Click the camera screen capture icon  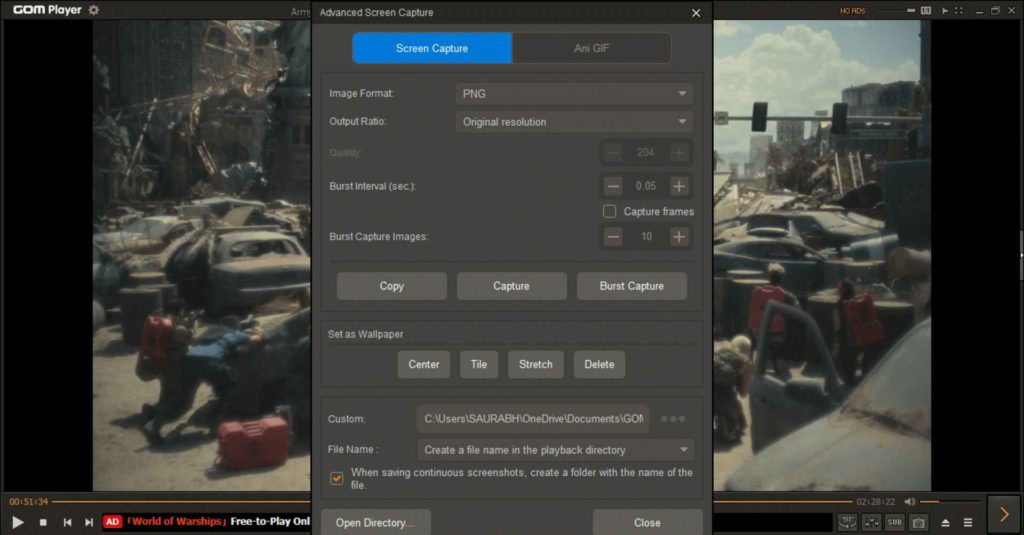point(919,523)
